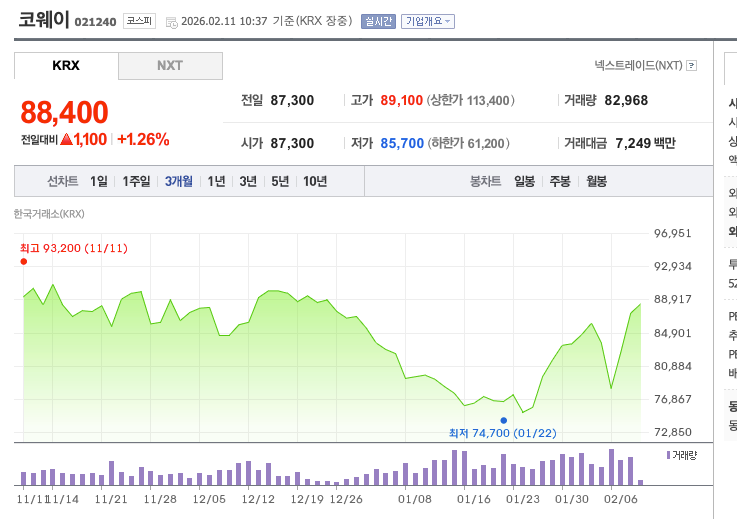Click the calendar clock icon beside the date

172,22
